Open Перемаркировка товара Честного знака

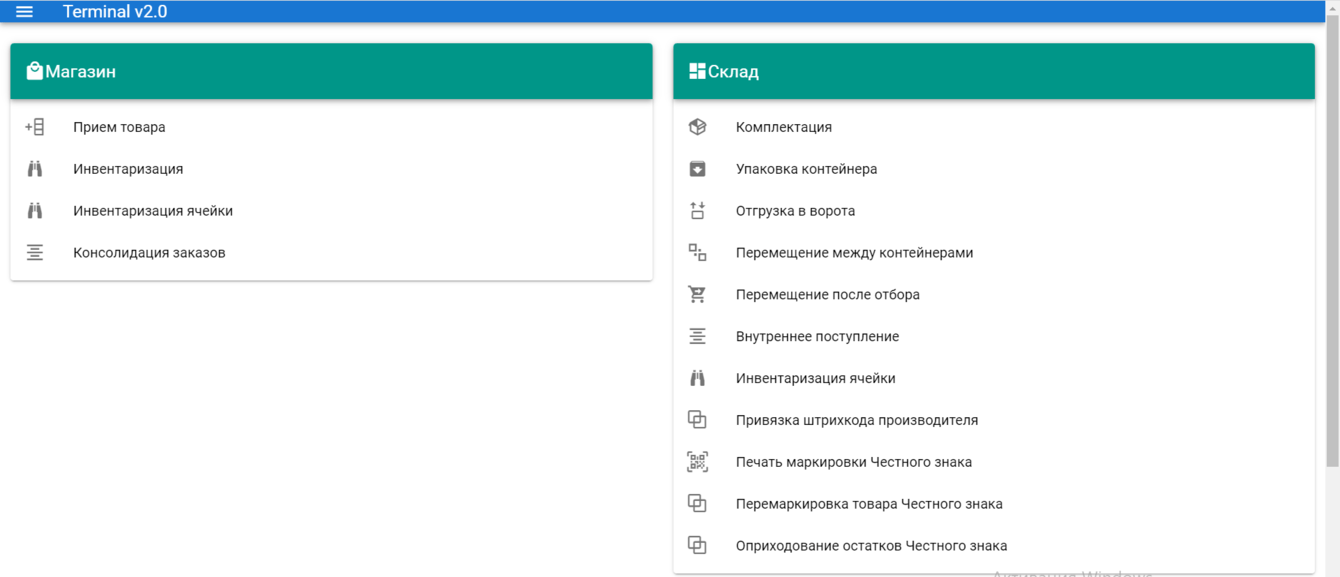[x=869, y=503]
